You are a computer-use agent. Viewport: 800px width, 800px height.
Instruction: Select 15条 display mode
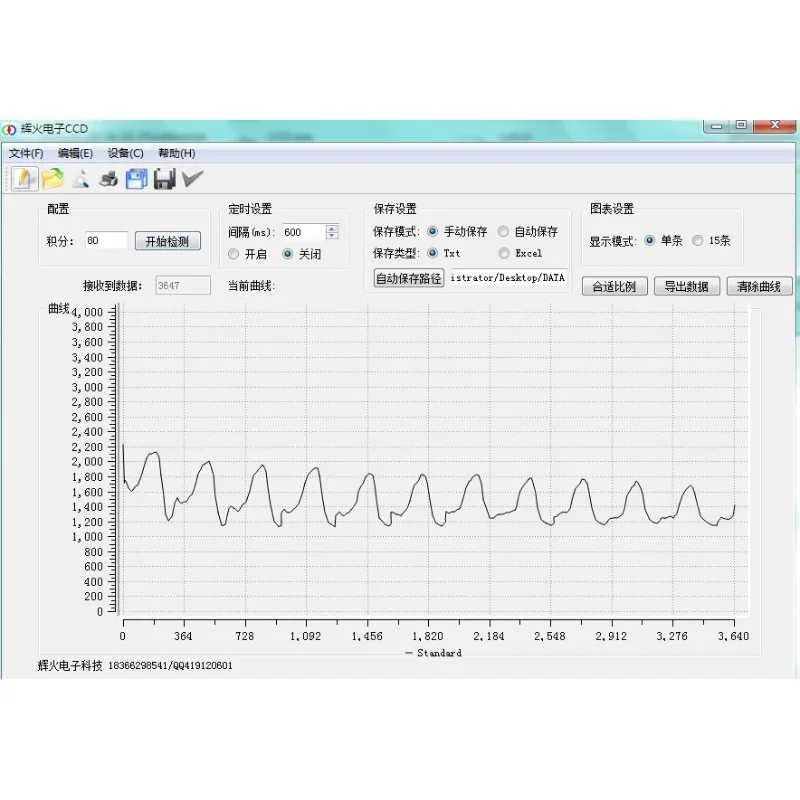point(697,240)
